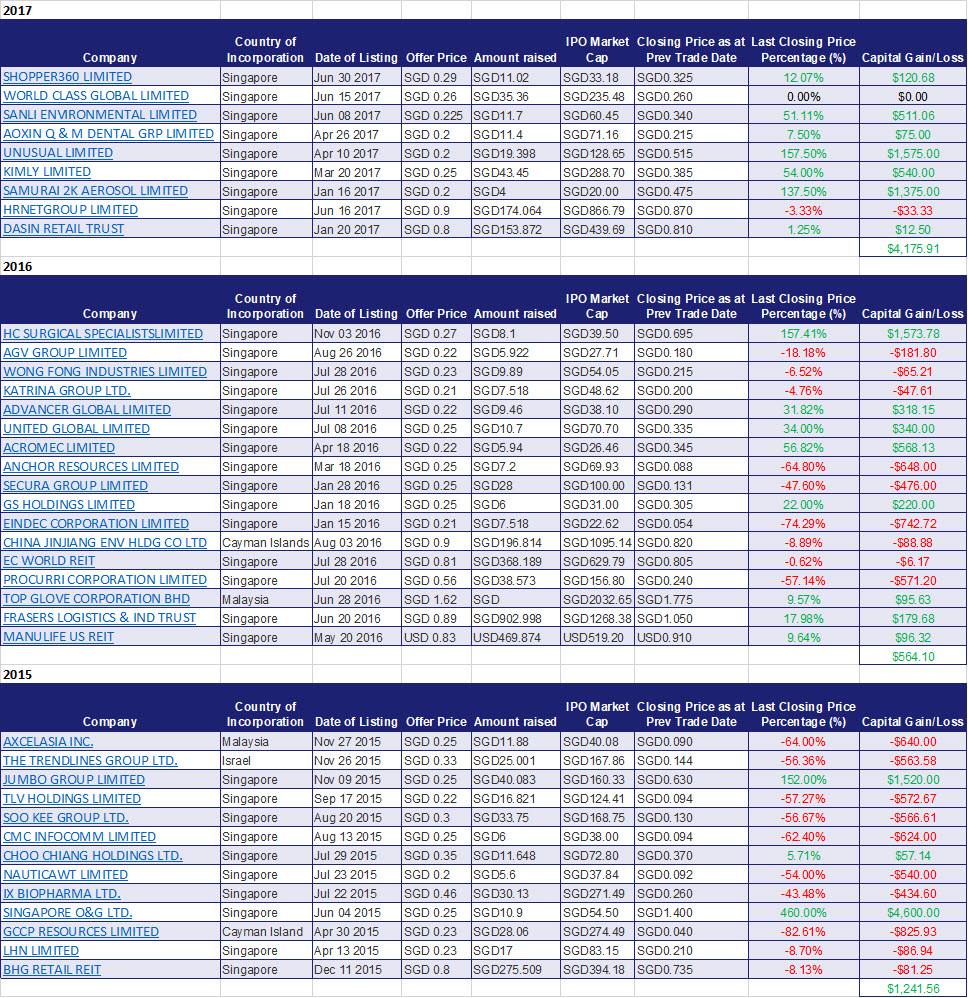
Task: Select the $0.00 capital gain cell
Action: coord(913,97)
